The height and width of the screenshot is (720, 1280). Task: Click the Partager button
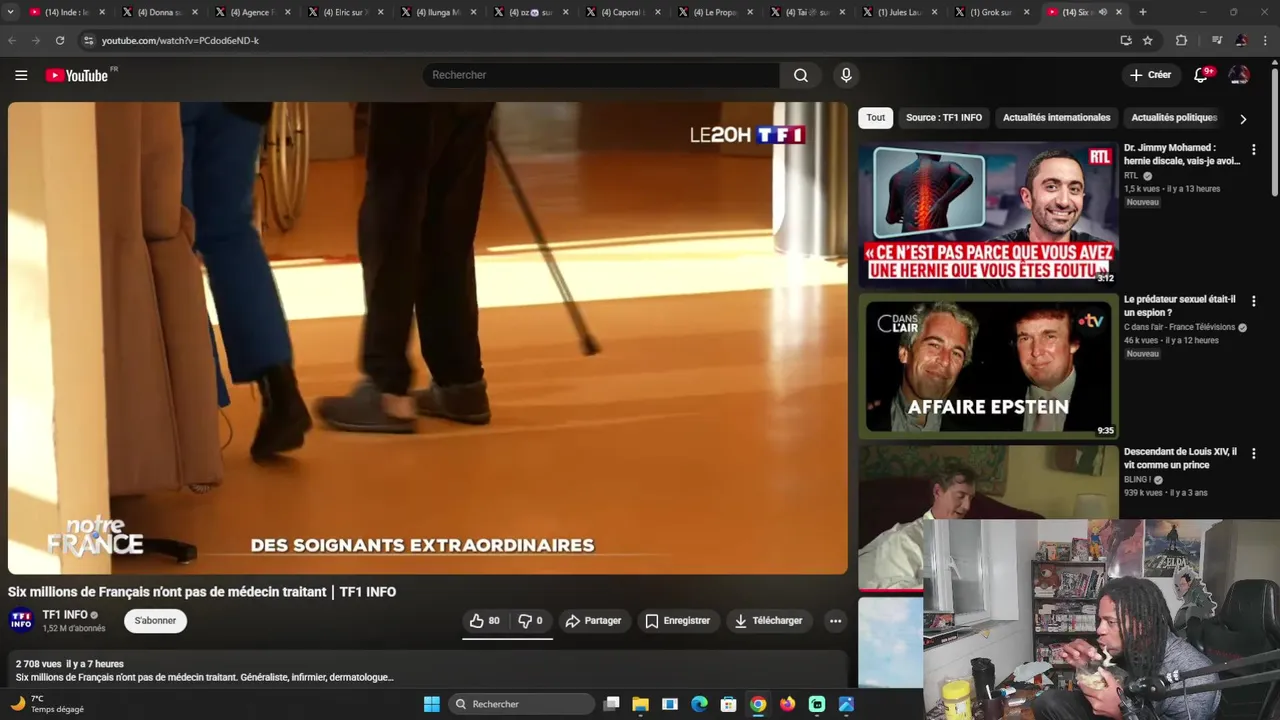click(x=593, y=621)
